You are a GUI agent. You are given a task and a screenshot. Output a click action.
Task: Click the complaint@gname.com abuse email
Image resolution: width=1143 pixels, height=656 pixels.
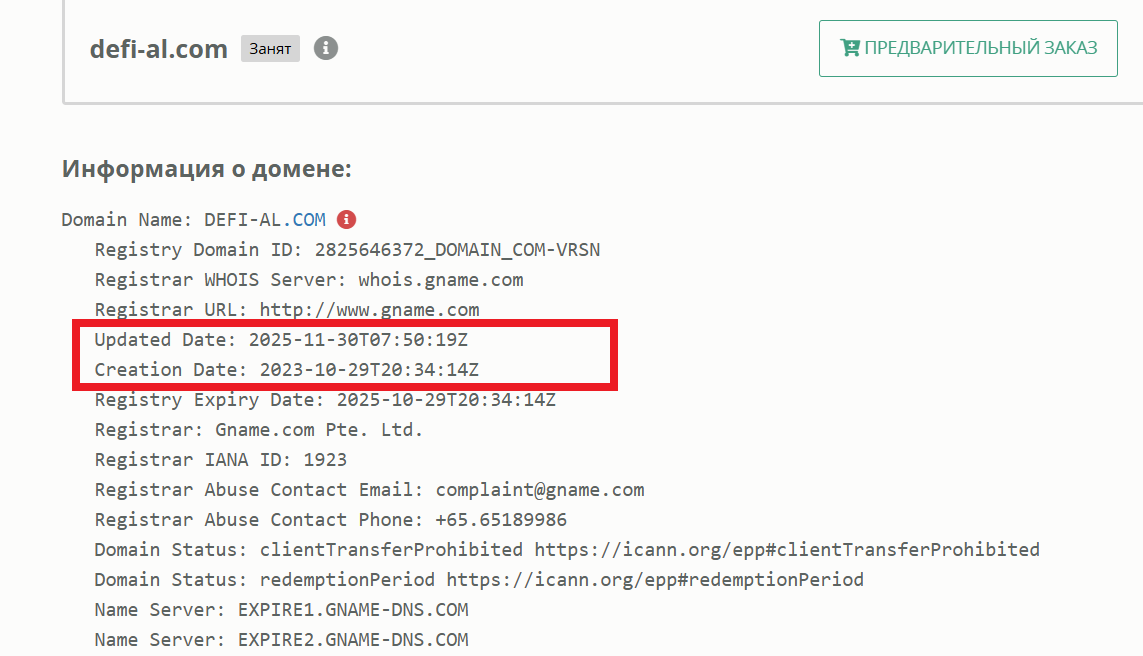click(540, 490)
